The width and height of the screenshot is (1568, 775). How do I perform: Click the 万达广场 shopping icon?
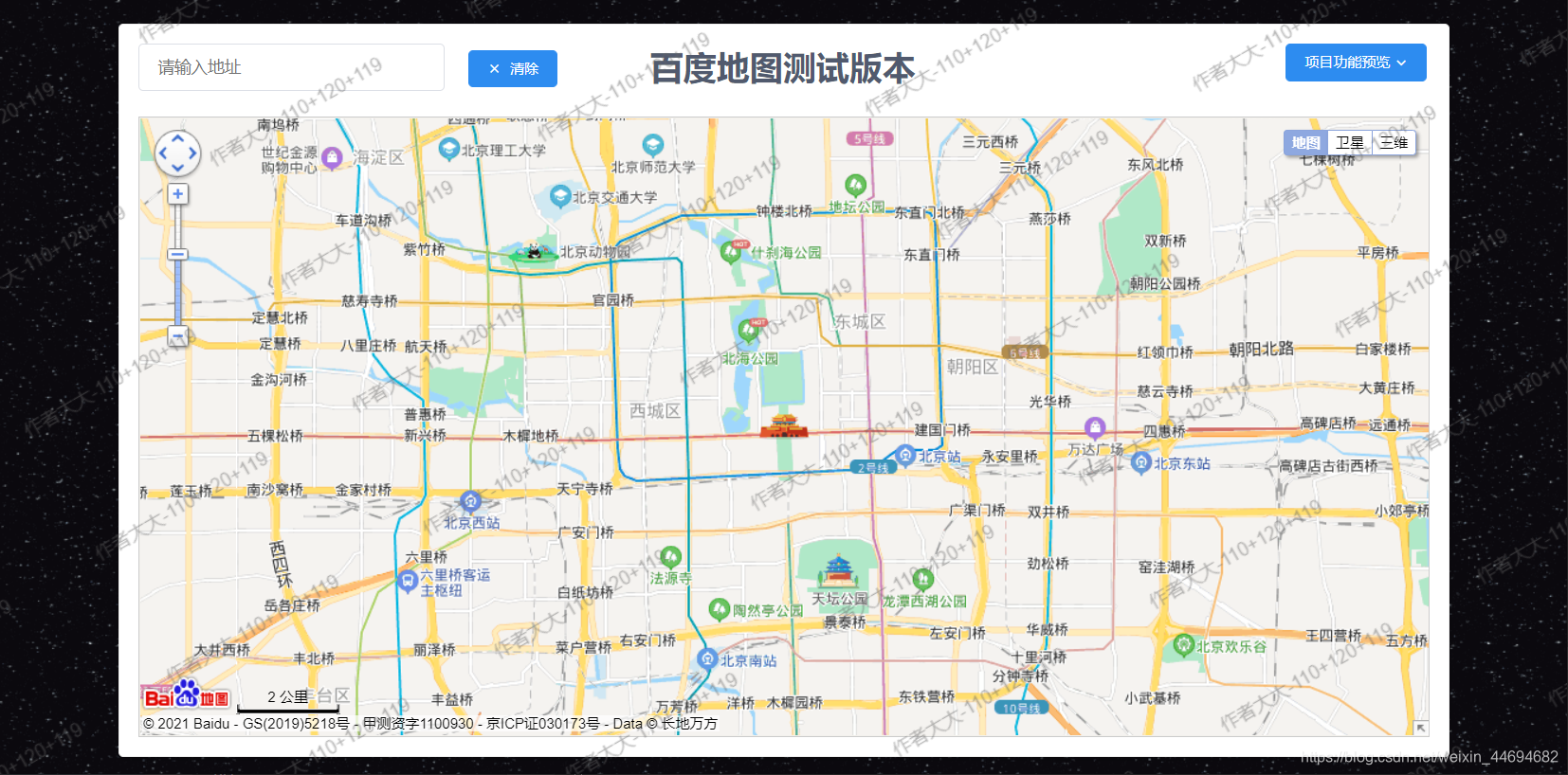1095,427
